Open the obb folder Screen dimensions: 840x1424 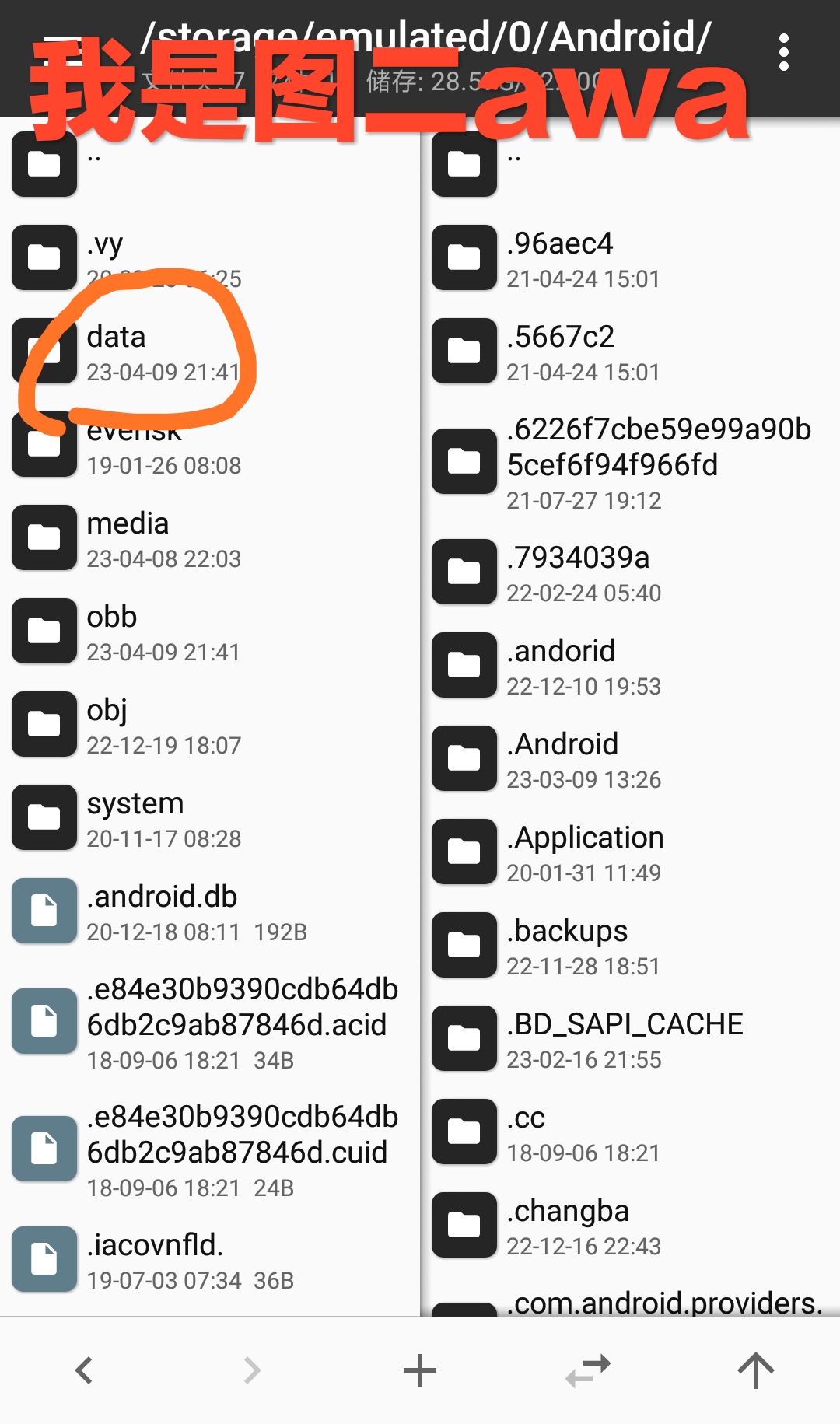(112, 618)
